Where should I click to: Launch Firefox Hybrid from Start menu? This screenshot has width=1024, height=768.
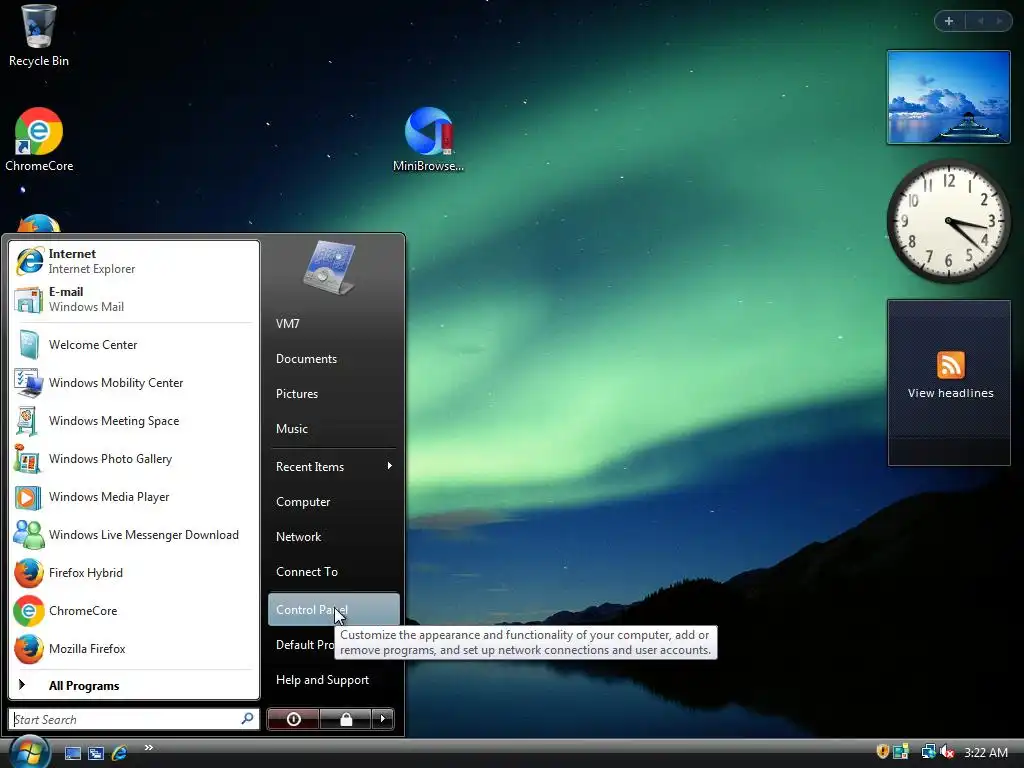(133, 573)
